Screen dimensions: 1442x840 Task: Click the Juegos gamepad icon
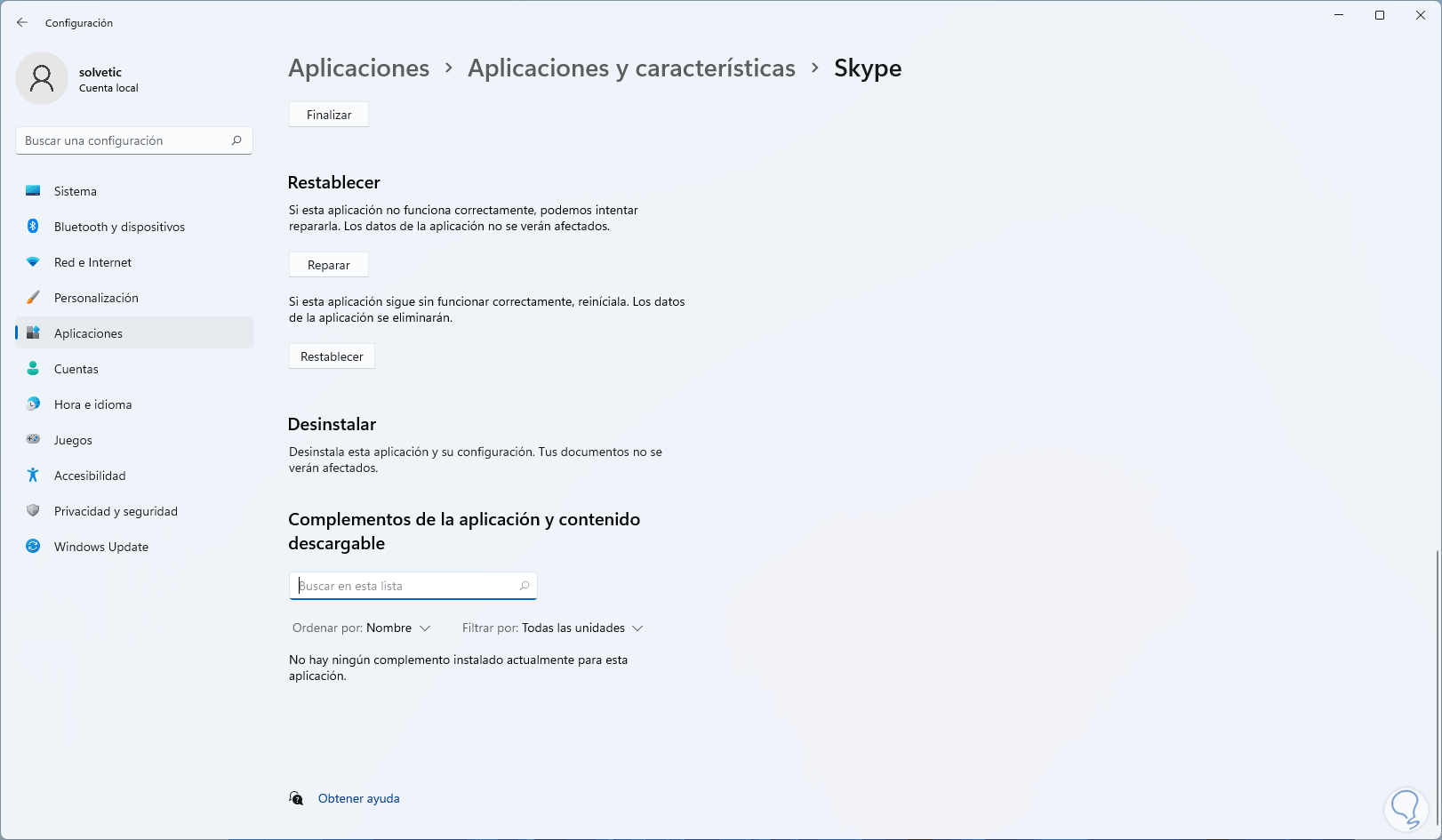pyautogui.click(x=33, y=439)
